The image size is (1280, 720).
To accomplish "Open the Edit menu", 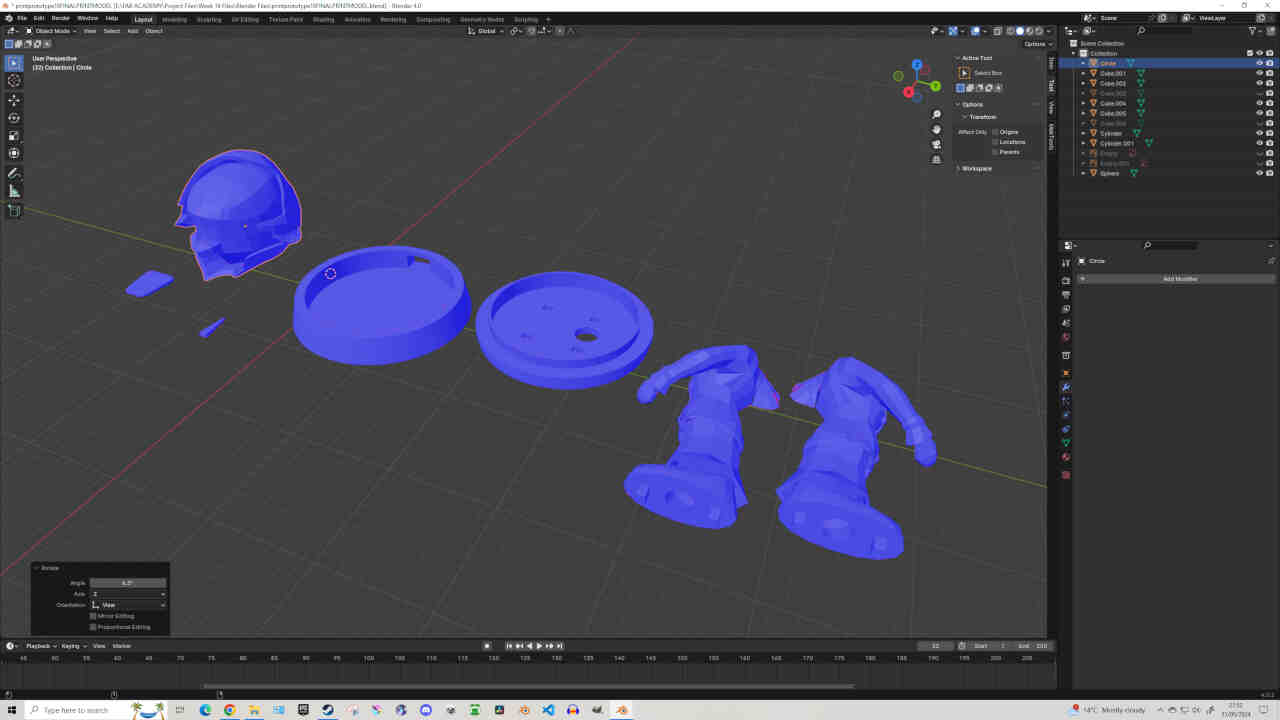I will tap(39, 18).
